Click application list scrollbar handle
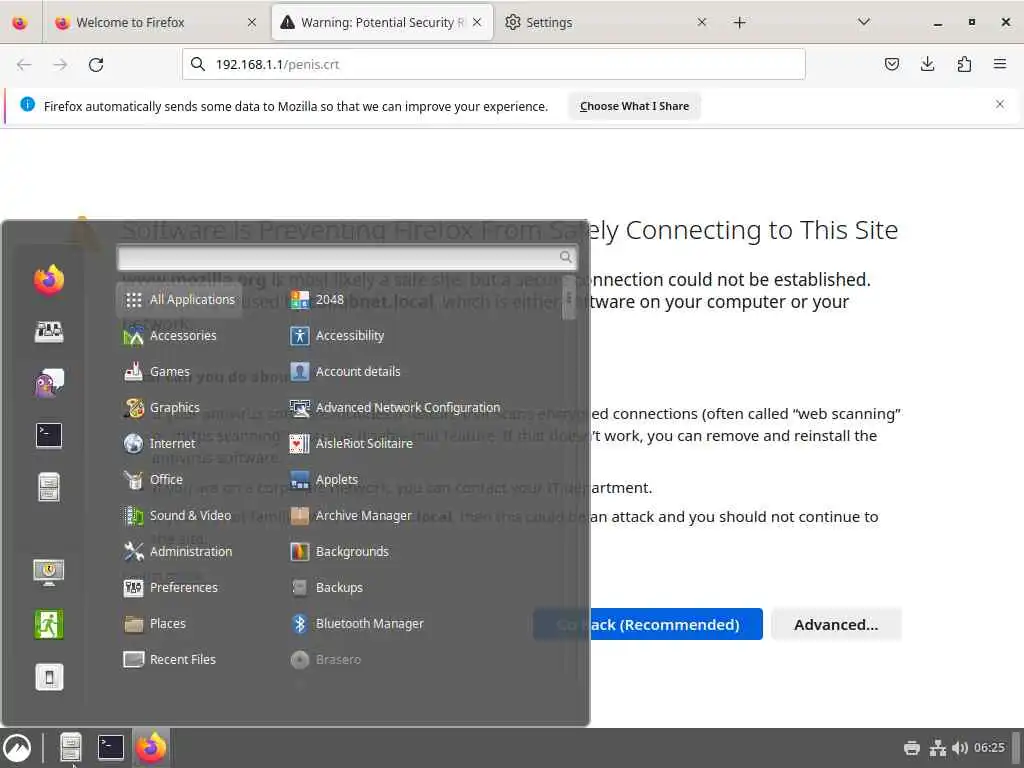 (x=568, y=298)
